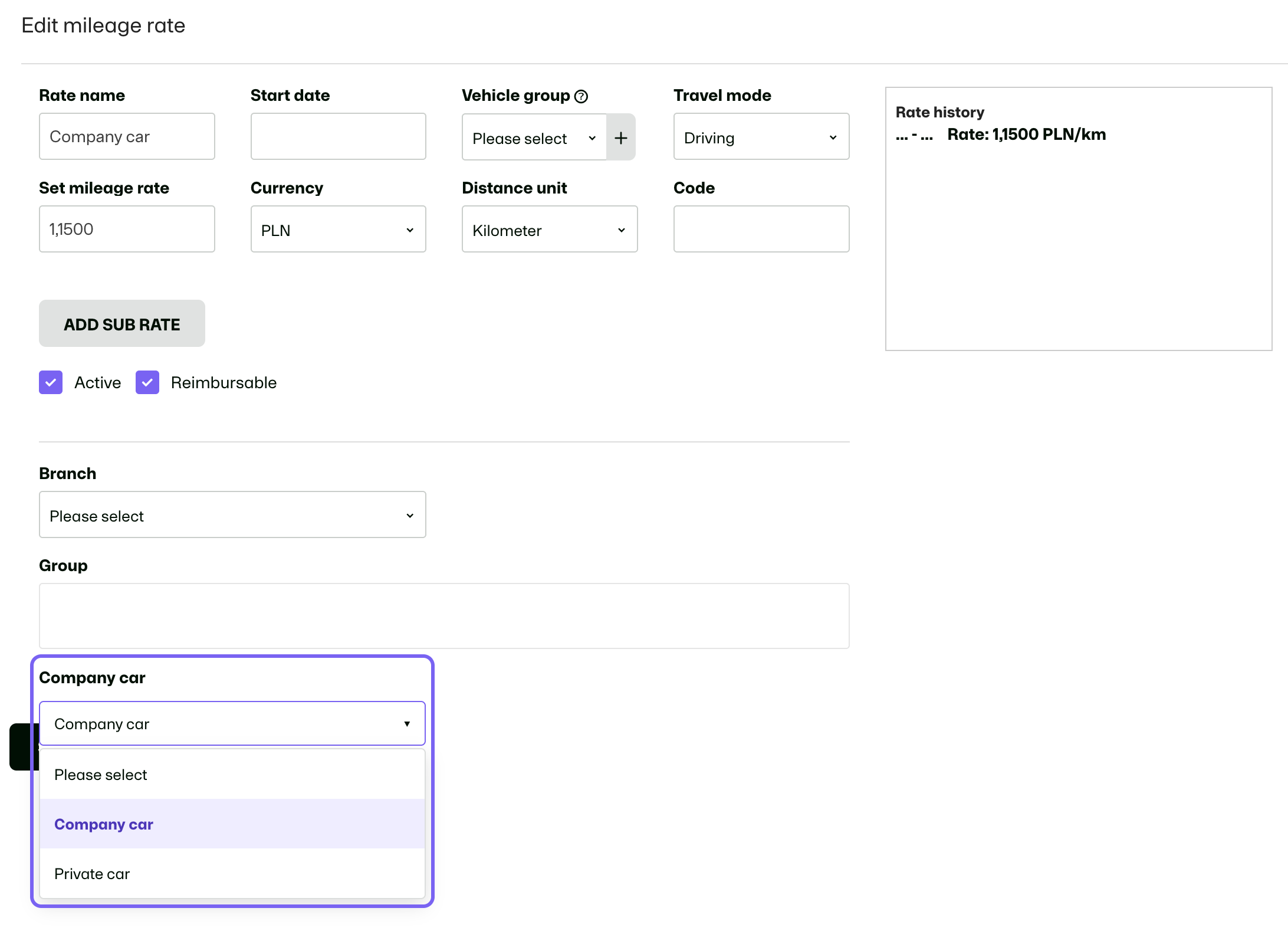Click the ADD SUB RATE button

tap(122, 323)
